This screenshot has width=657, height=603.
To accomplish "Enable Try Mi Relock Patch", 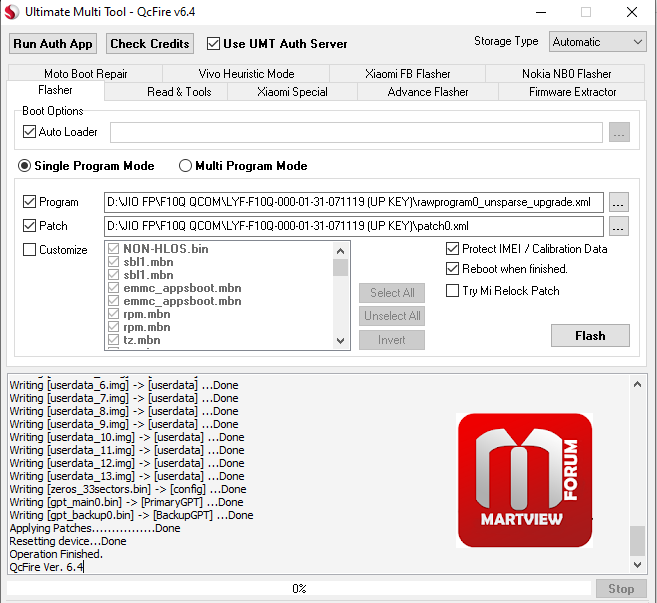I will click(x=452, y=291).
